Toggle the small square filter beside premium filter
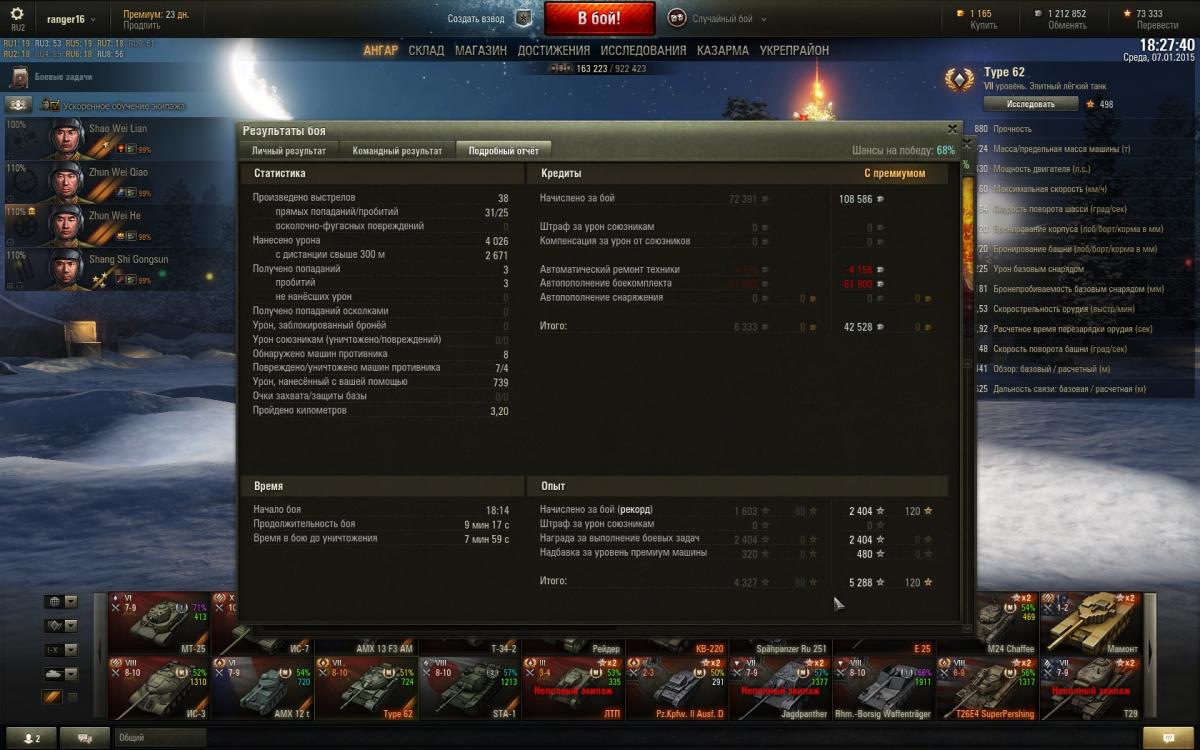The image size is (1200, 750). click(x=71, y=696)
